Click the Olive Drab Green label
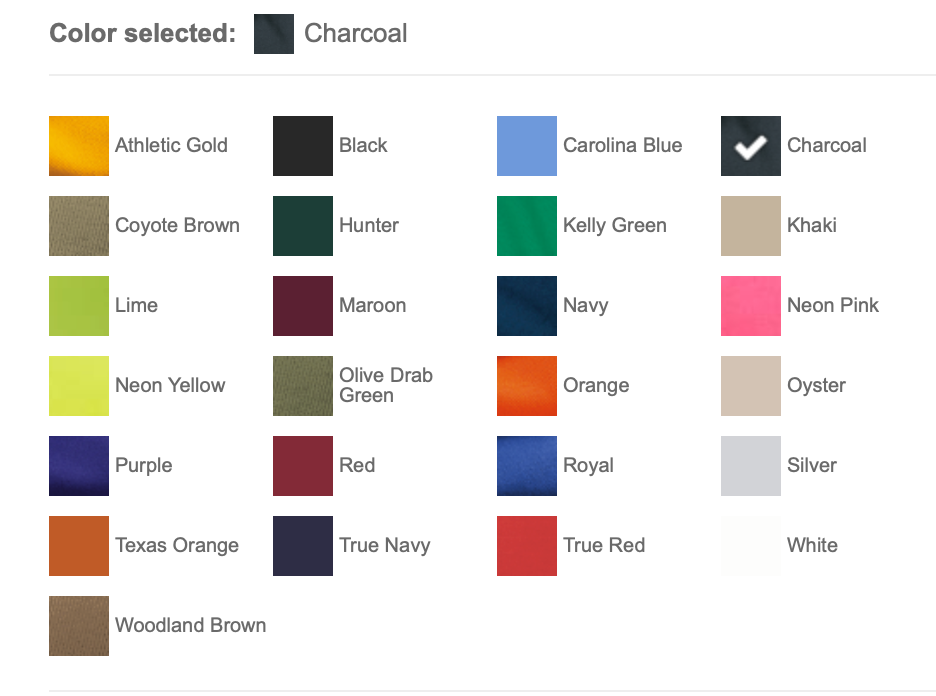Image resolution: width=936 pixels, height=696 pixels. tap(385, 385)
